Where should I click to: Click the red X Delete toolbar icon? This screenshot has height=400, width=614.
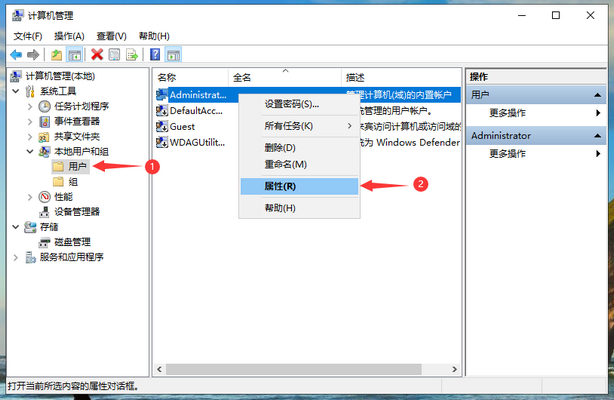point(97,54)
